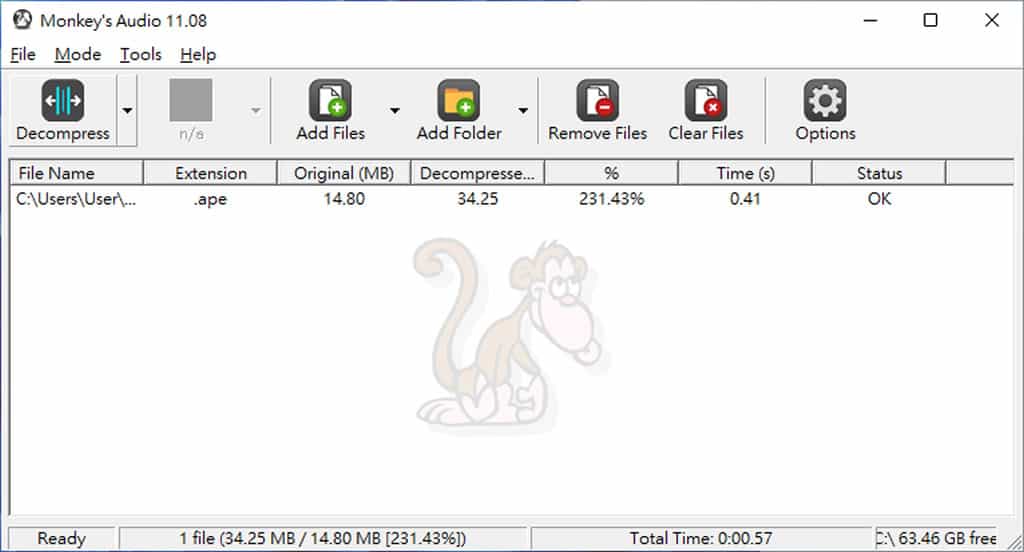Click the 231.43% ratio cell

tap(611, 199)
